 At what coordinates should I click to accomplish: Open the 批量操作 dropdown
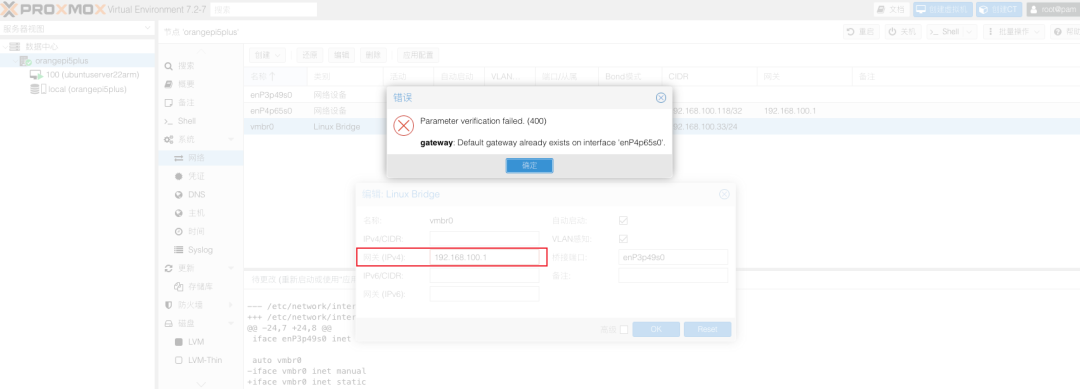coord(1013,32)
